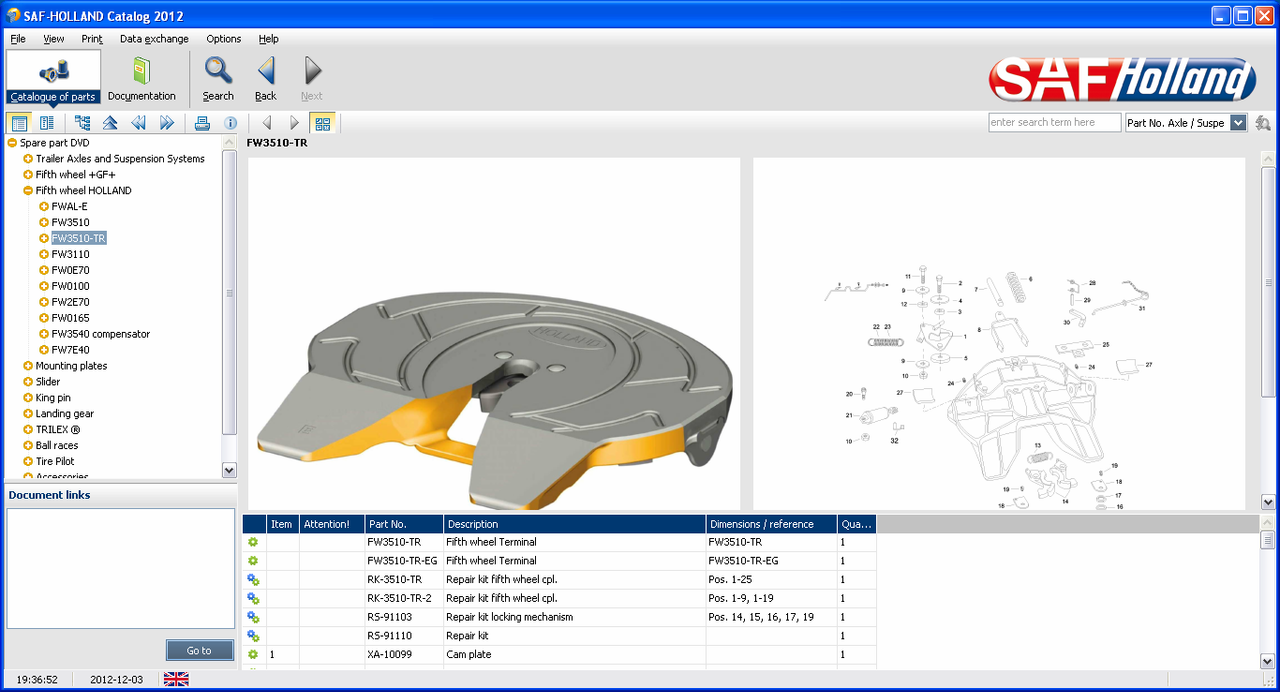Click the double right-arrow next icon
This screenshot has height=692, width=1280.
pos(166,123)
